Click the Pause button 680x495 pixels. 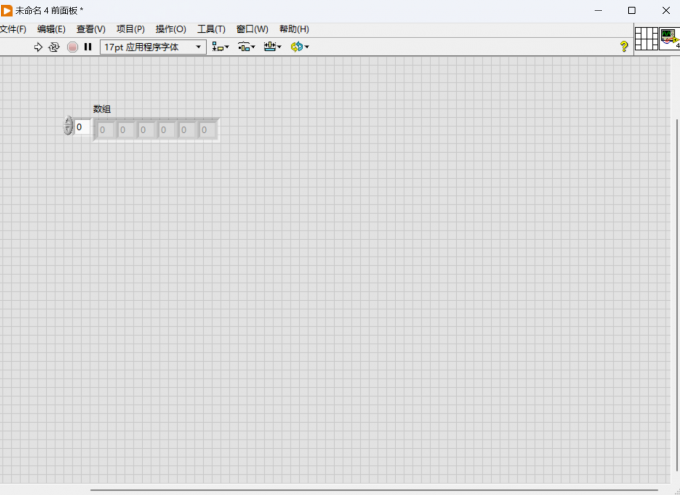pos(88,47)
